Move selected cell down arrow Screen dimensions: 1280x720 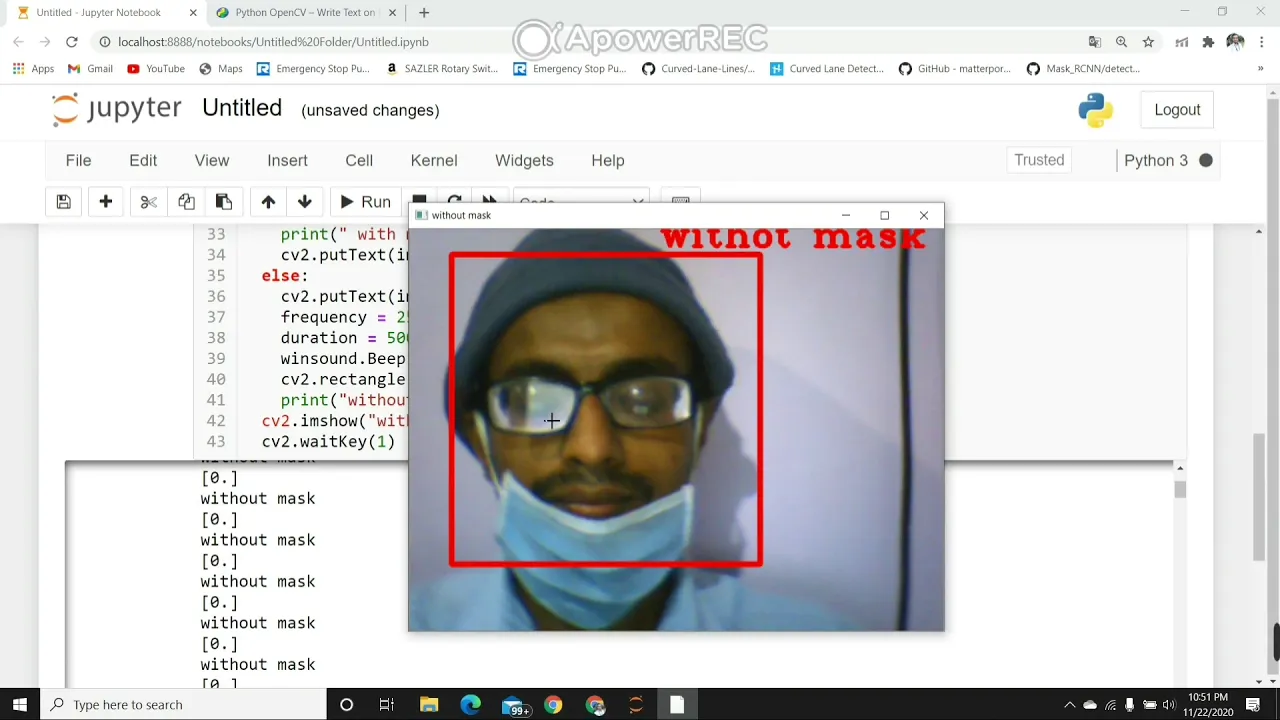305,202
